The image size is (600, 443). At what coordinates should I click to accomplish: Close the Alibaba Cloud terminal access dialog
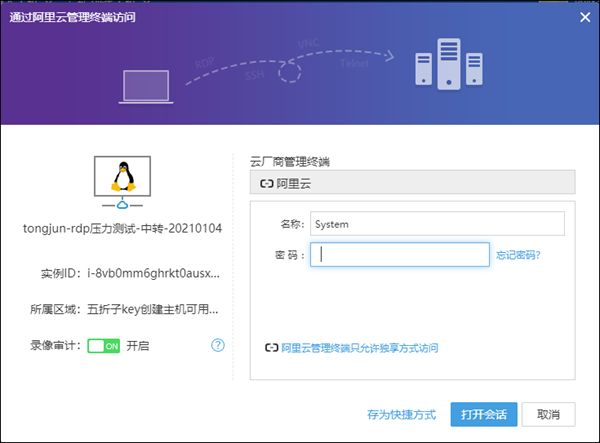click(x=585, y=17)
